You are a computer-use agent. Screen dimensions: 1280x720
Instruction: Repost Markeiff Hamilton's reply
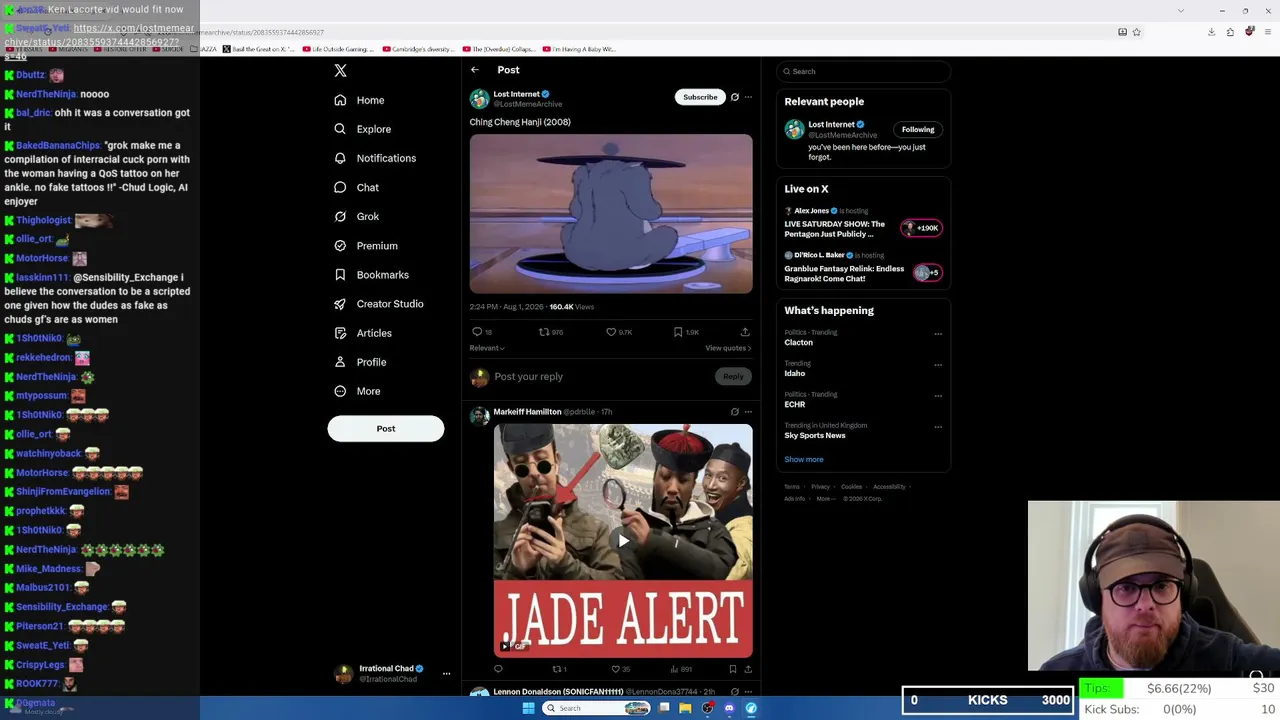tap(557, 669)
